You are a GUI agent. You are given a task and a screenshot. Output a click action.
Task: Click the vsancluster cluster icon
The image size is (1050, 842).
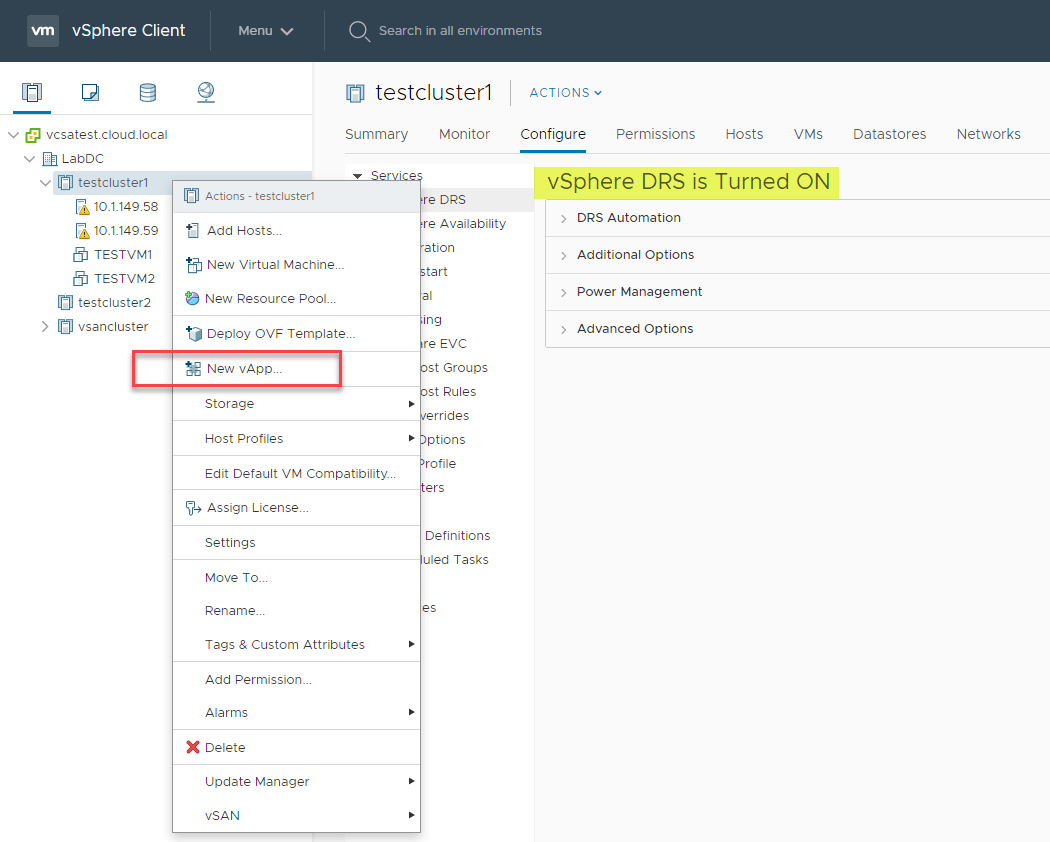tap(66, 327)
